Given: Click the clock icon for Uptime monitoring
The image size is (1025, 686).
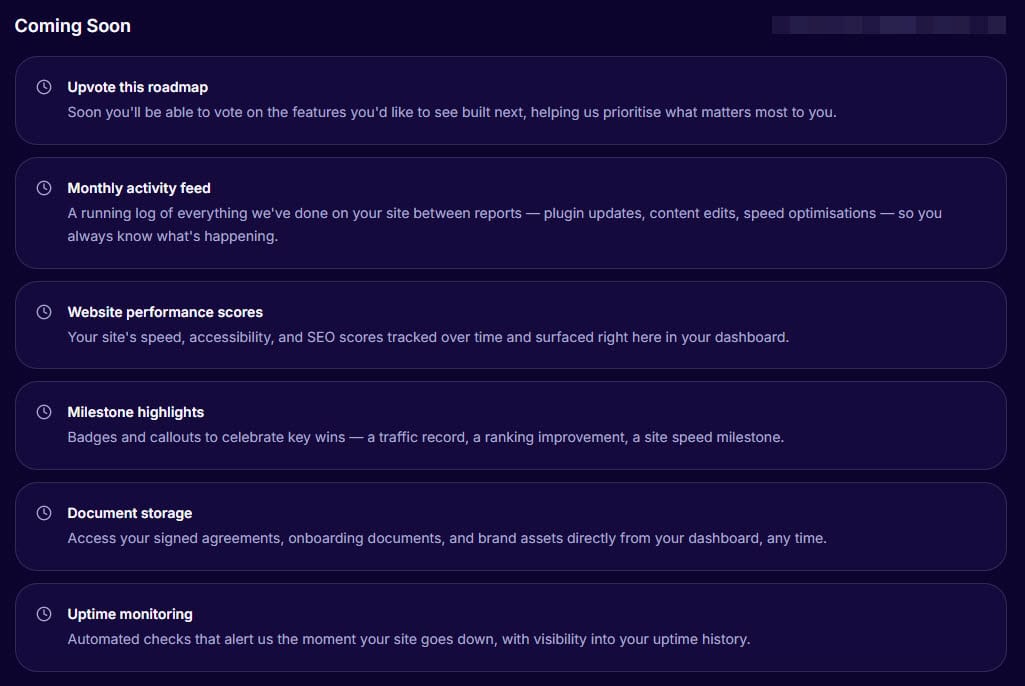Looking at the screenshot, I should [x=44, y=614].
